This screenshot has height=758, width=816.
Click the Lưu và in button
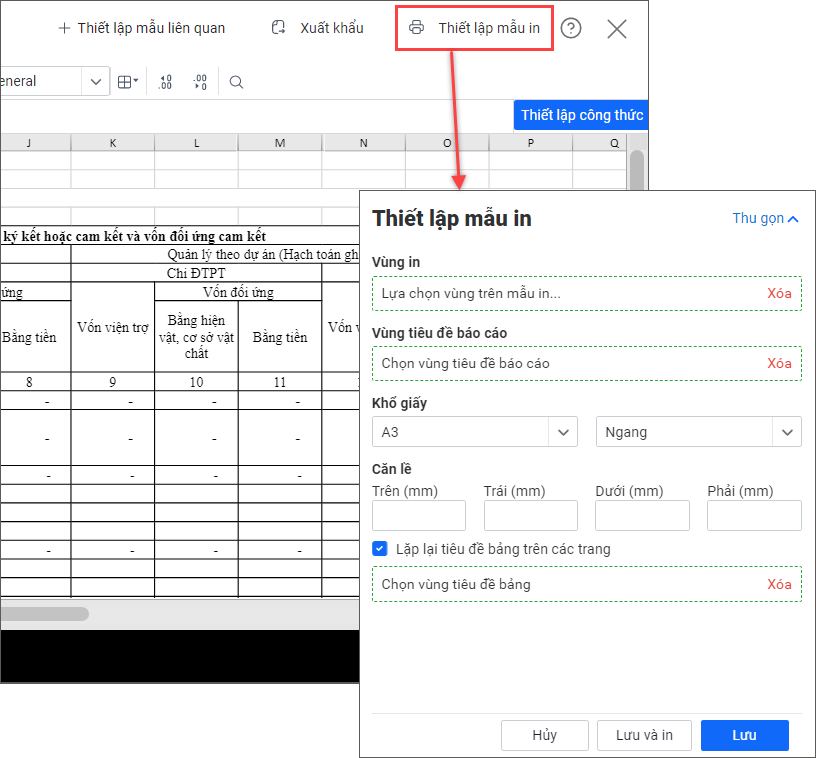pos(644,735)
